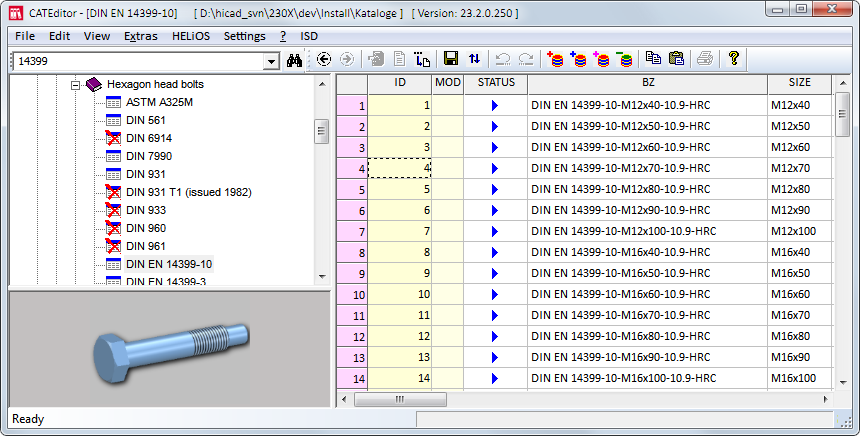Screen dimensions: 860x436
Task: Click the paste clipboard icon
Action: 677,58
